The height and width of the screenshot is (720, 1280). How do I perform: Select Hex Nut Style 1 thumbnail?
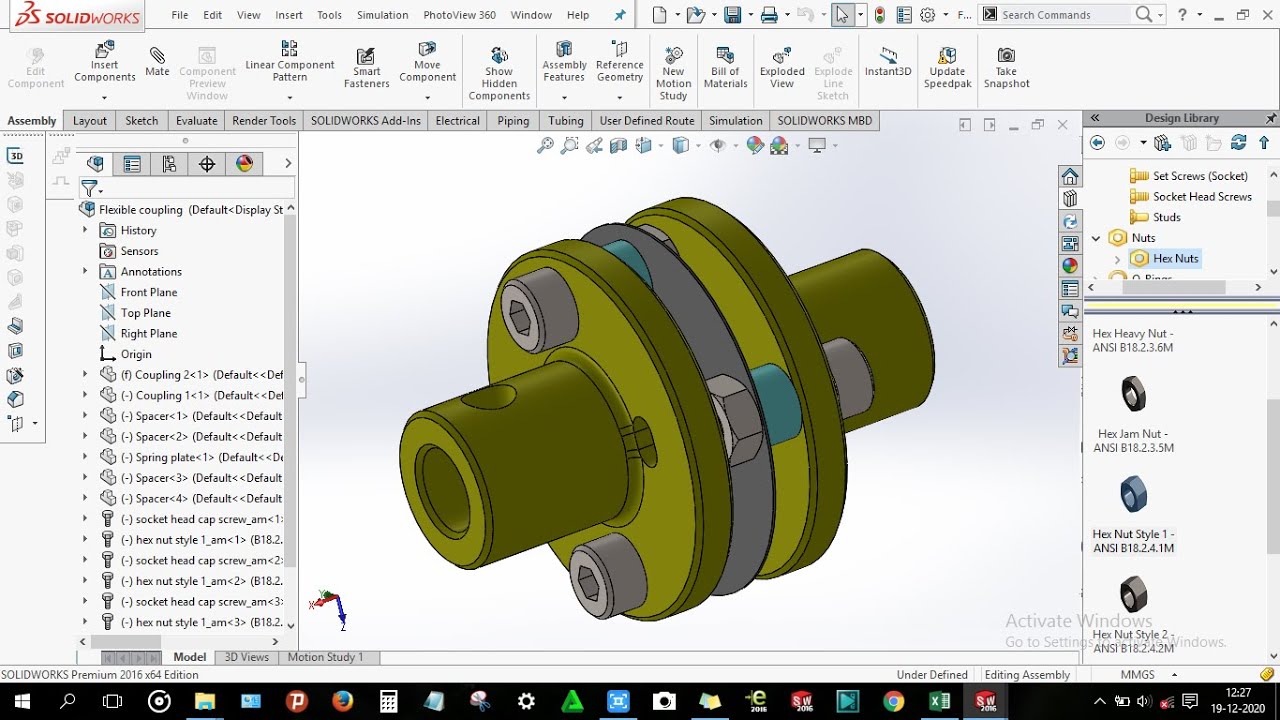click(1133, 494)
